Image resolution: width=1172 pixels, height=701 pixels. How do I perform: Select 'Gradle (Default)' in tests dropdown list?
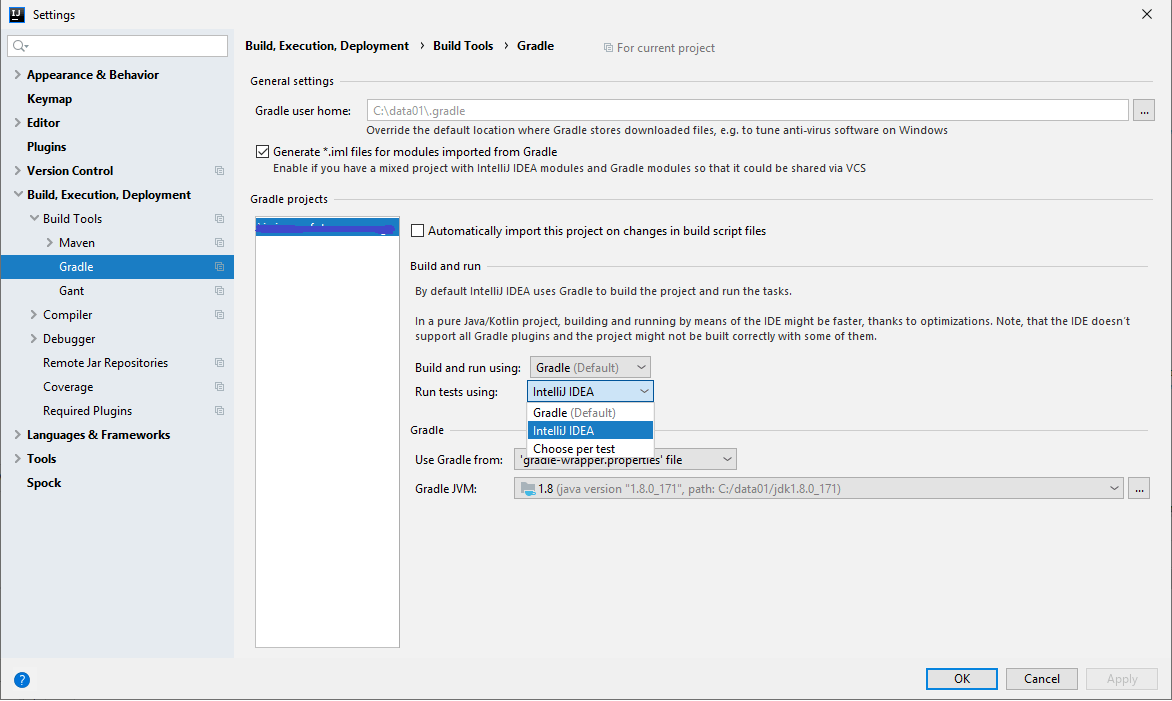pyautogui.click(x=590, y=413)
